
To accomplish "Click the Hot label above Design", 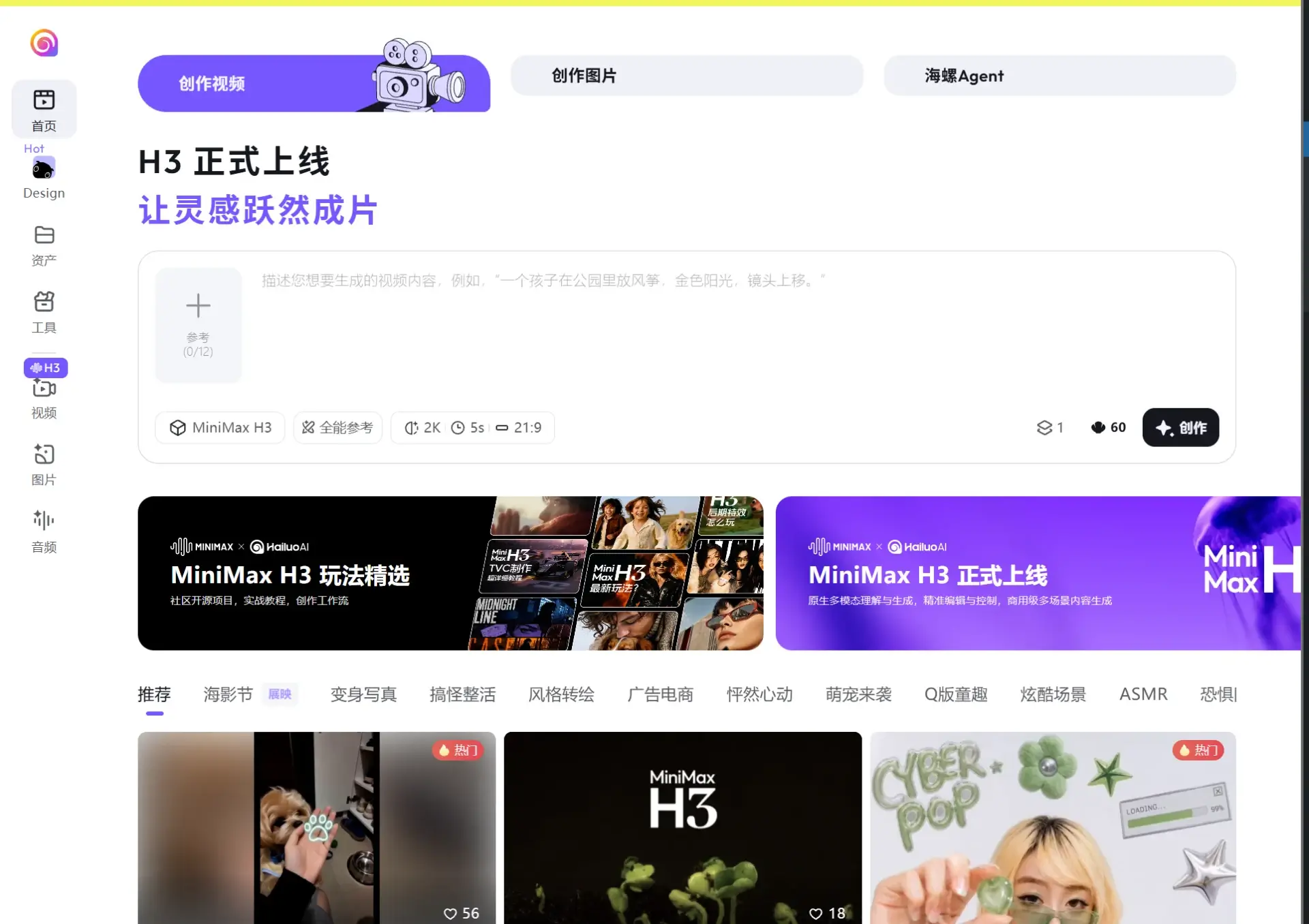I will coord(34,149).
